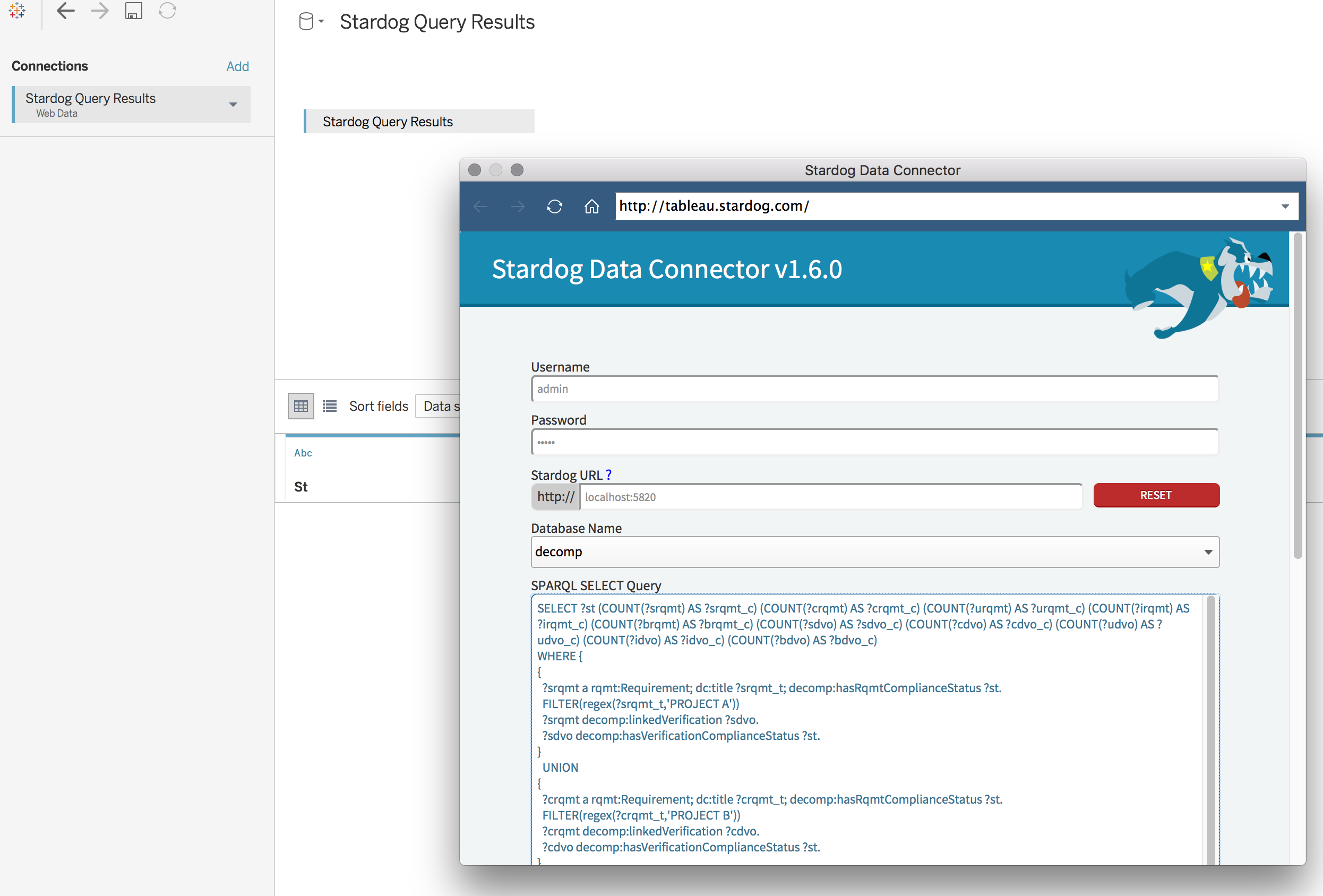Open Stardog URL help question mark
The height and width of the screenshot is (896, 1323).
pos(608,474)
